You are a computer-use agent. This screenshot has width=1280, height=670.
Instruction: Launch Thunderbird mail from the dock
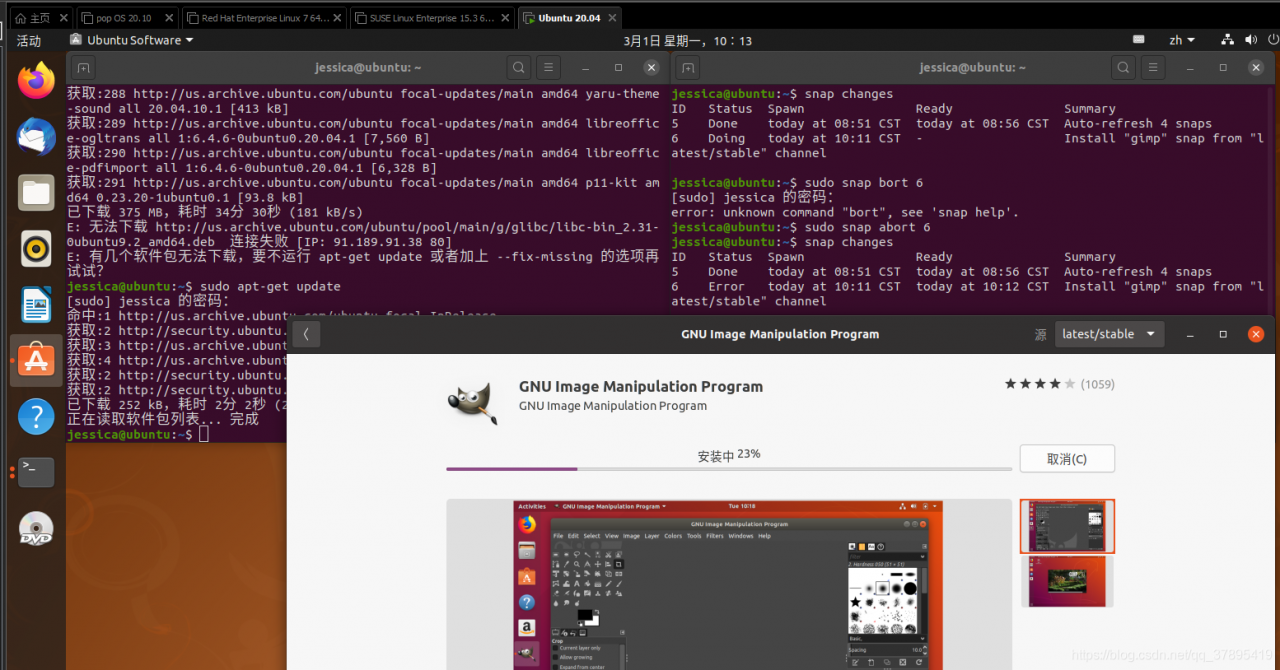36,136
